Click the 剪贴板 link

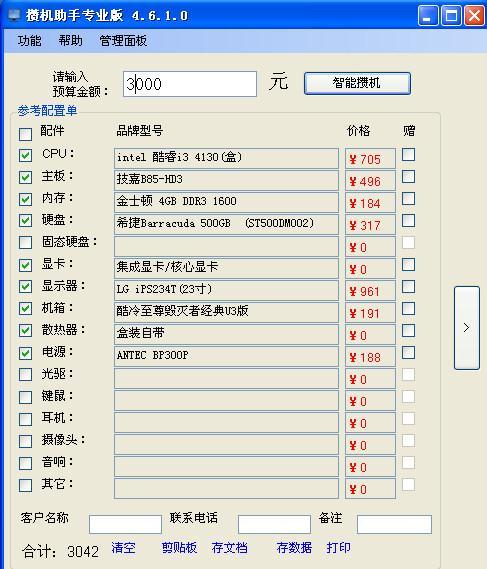(x=179, y=548)
